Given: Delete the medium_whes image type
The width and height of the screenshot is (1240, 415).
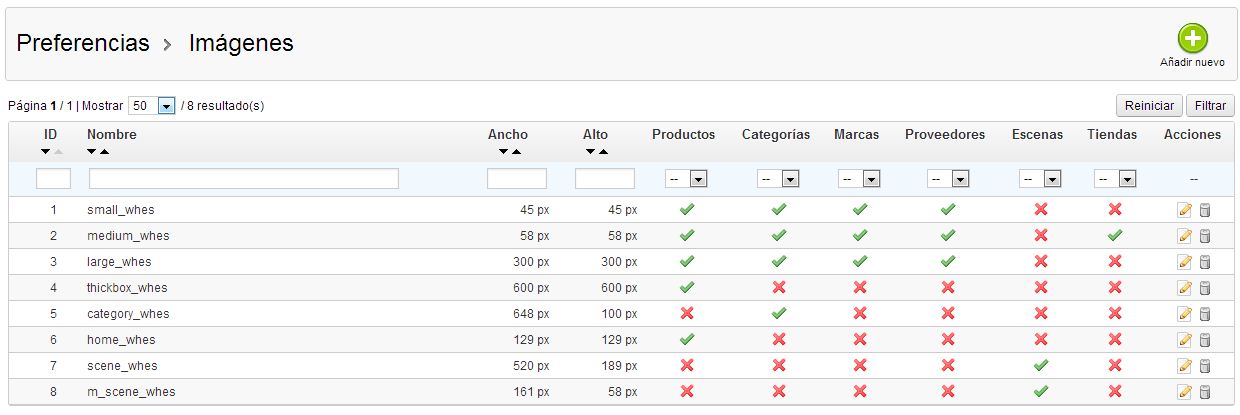Looking at the screenshot, I should 1205,236.
